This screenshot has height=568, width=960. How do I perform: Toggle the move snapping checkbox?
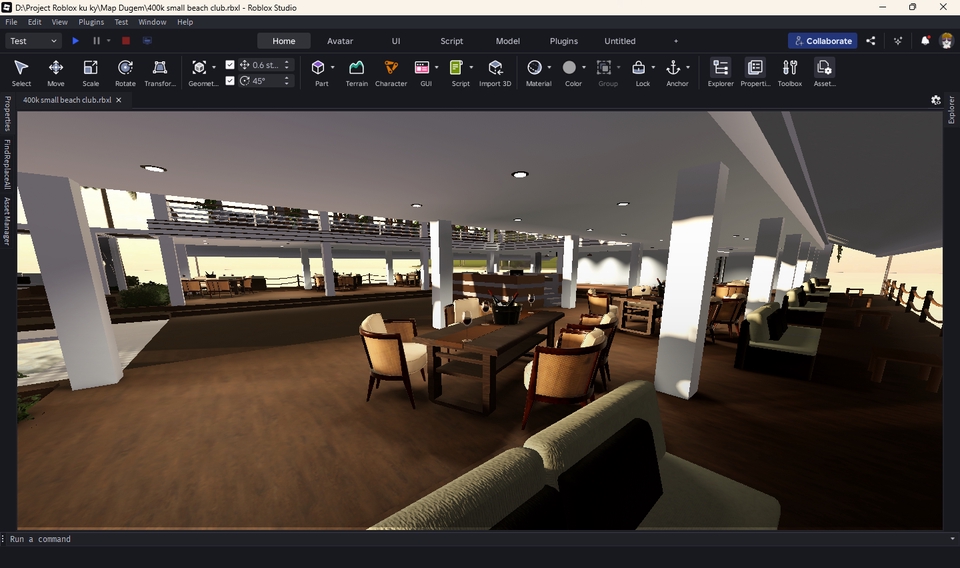[230, 65]
